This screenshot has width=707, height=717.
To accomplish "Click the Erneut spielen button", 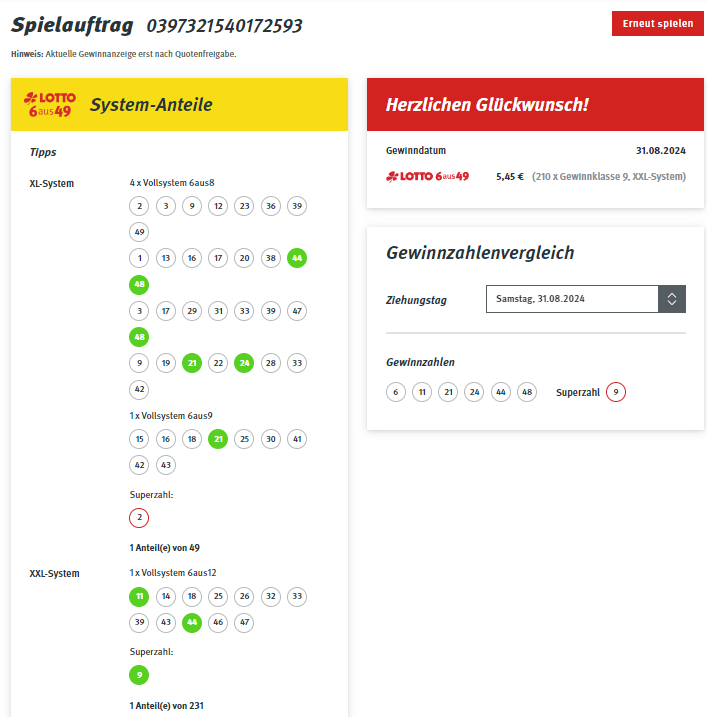I will click(x=657, y=23).
